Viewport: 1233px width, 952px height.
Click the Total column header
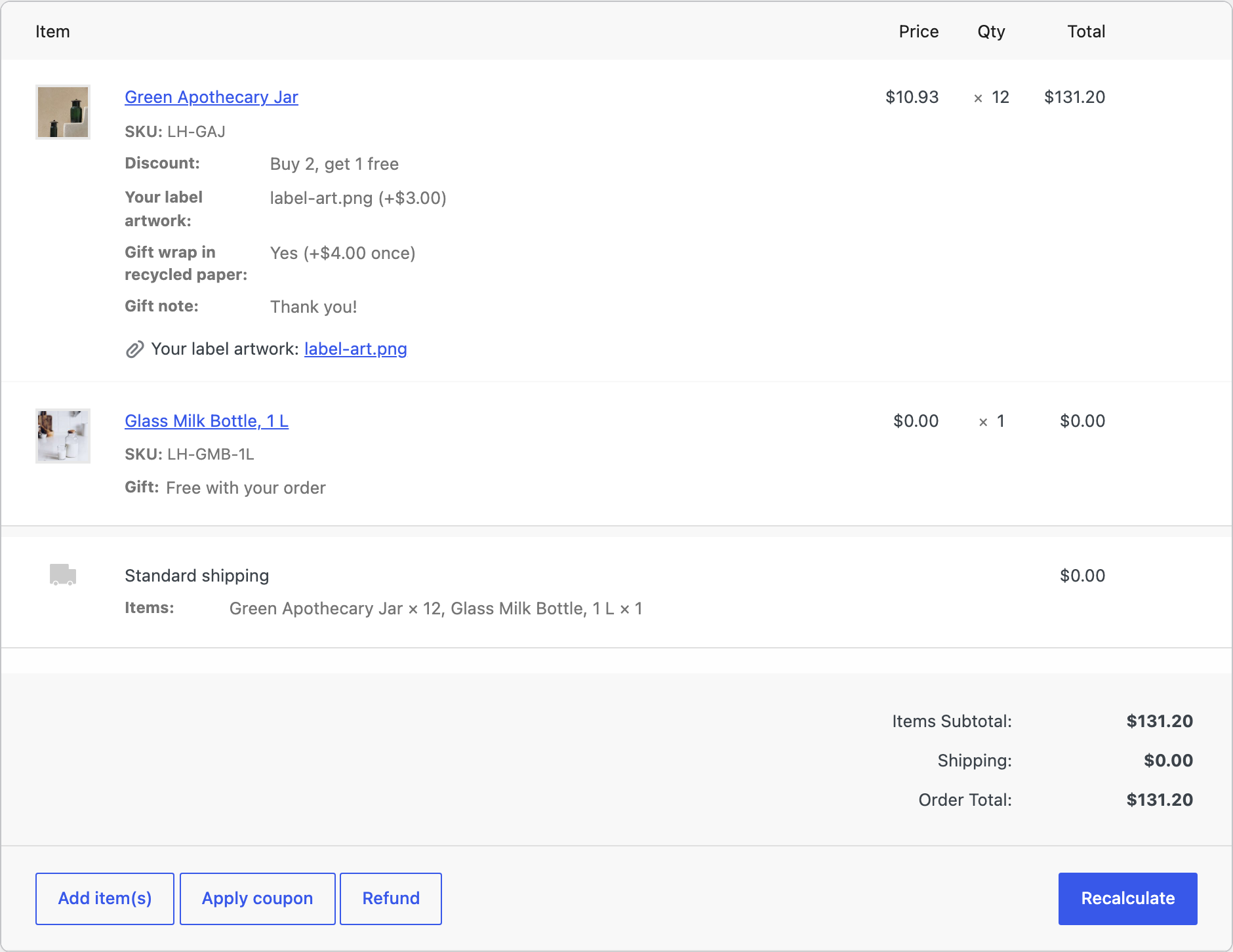point(1086,31)
